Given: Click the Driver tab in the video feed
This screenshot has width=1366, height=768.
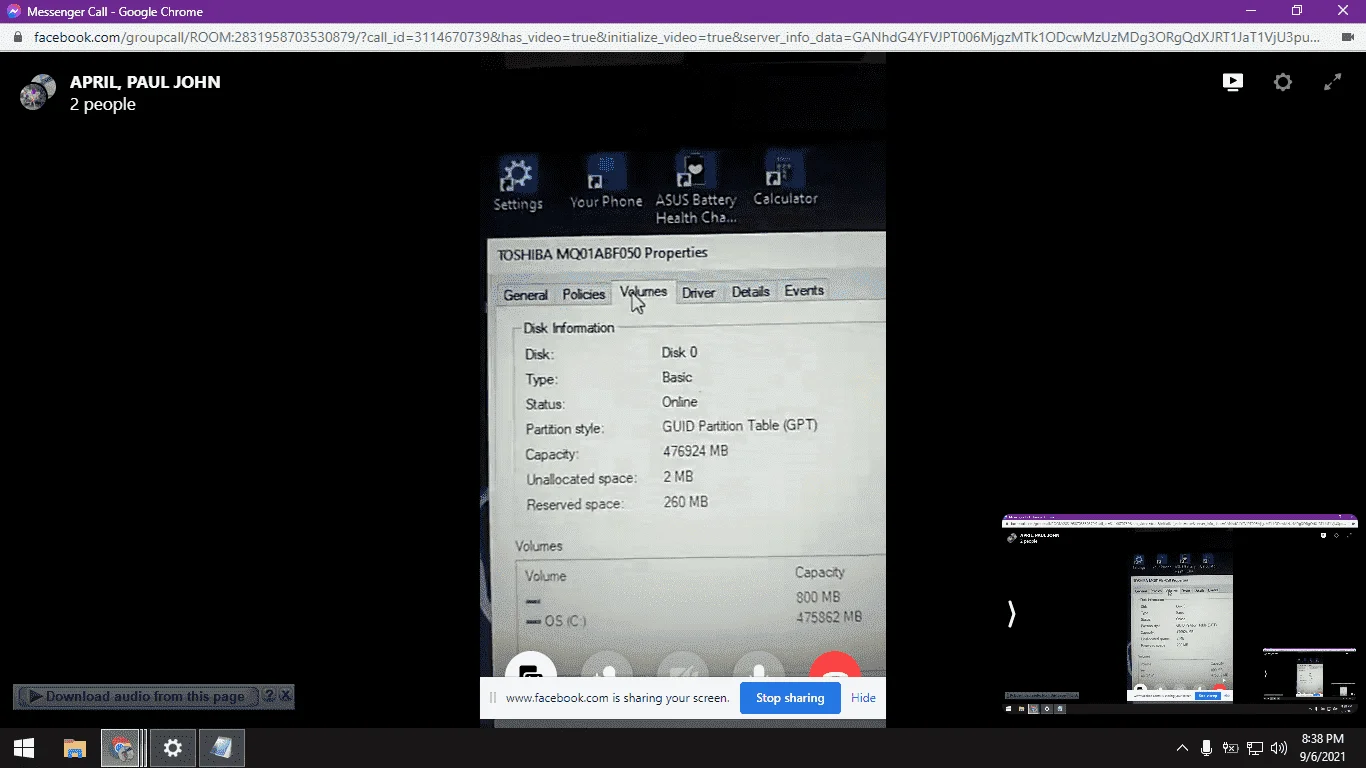Looking at the screenshot, I should (699, 293).
